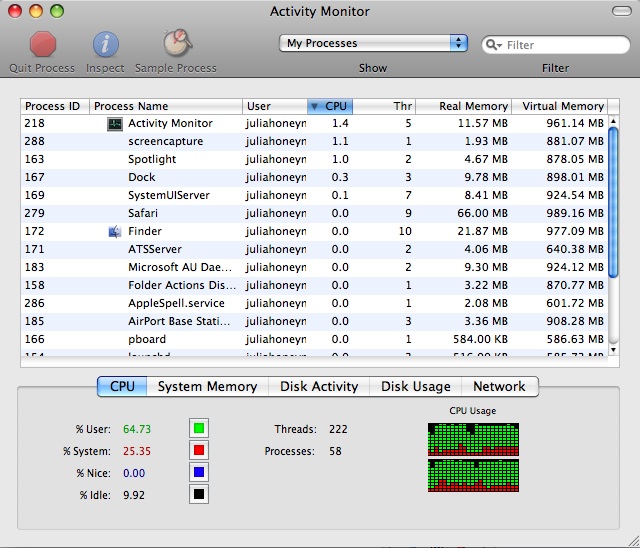The width and height of the screenshot is (640, 548).
Task: Switch to the CPU tab
Action: pyautogui.click(x=122, y=386)
